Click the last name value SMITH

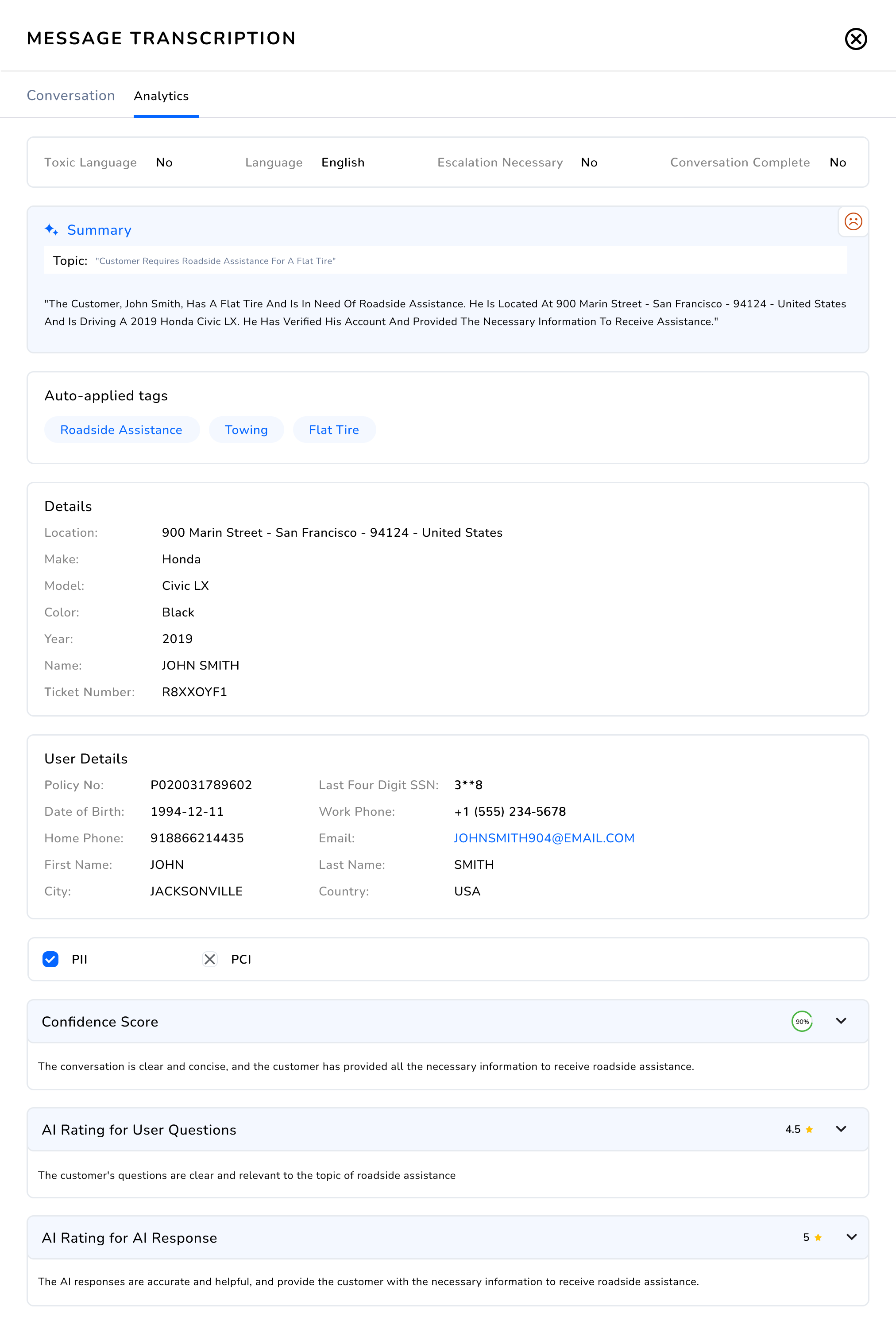474,864
